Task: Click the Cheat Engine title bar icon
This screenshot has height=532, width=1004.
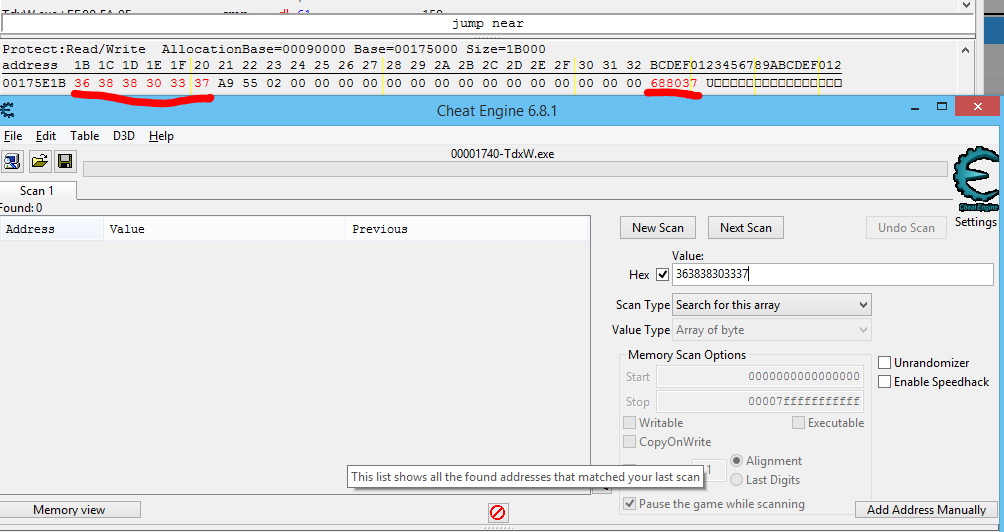Action: (7, 110)
